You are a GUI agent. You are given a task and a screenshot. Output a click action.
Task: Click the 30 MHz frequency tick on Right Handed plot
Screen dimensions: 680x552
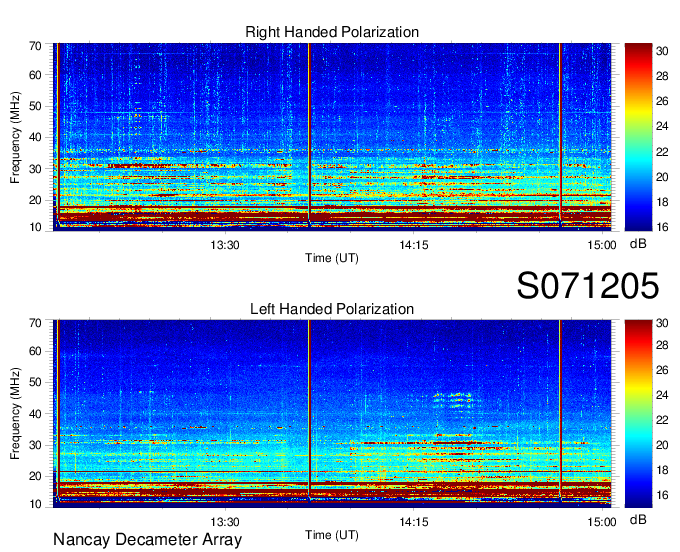tap(35, 169)
